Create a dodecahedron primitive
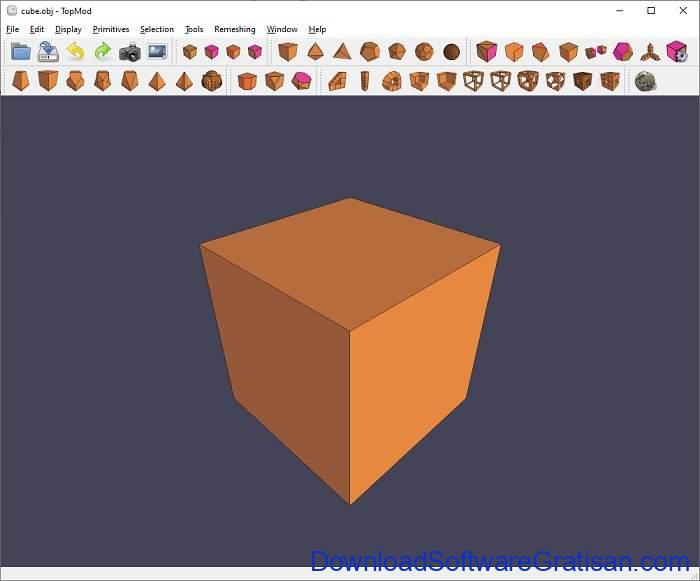The image size is (700, 581). coord(370,52)
